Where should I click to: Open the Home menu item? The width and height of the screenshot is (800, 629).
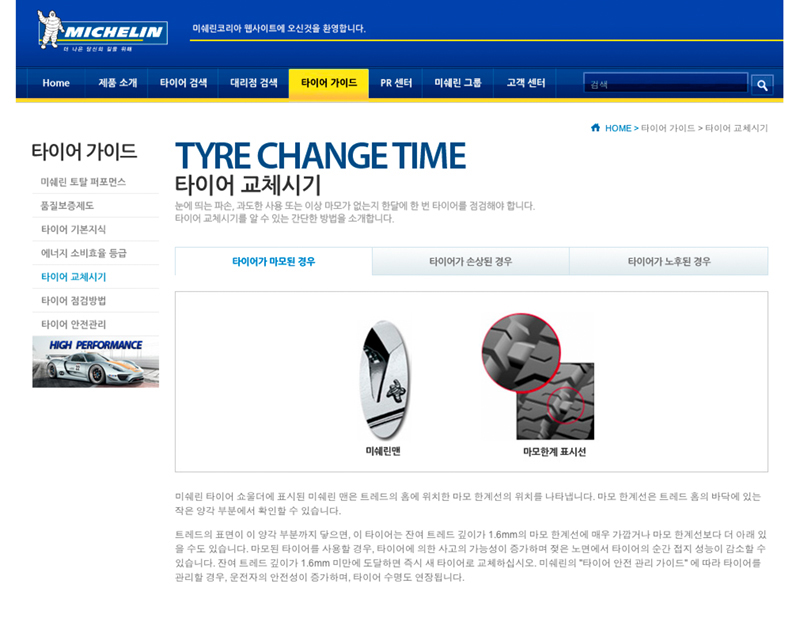click(x=56, y=83)
